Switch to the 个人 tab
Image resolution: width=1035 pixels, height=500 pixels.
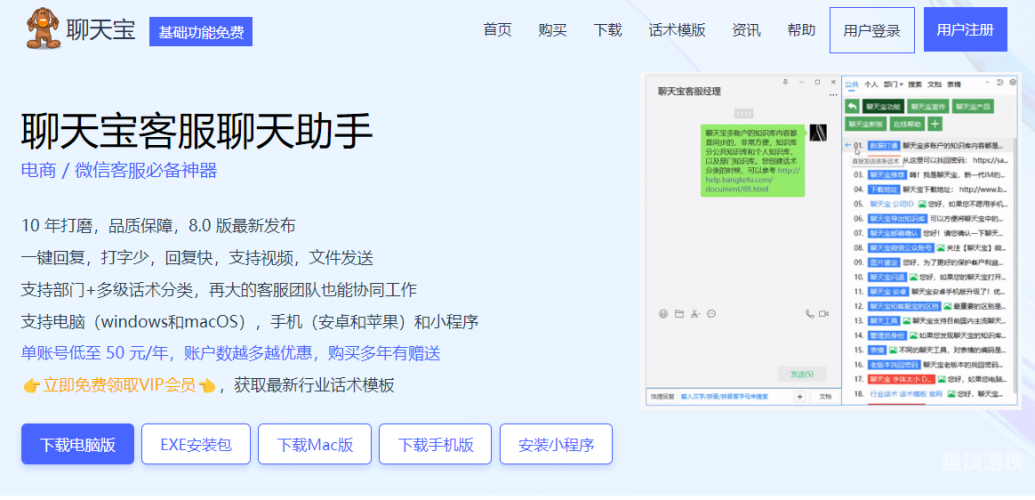click(871, 85)
